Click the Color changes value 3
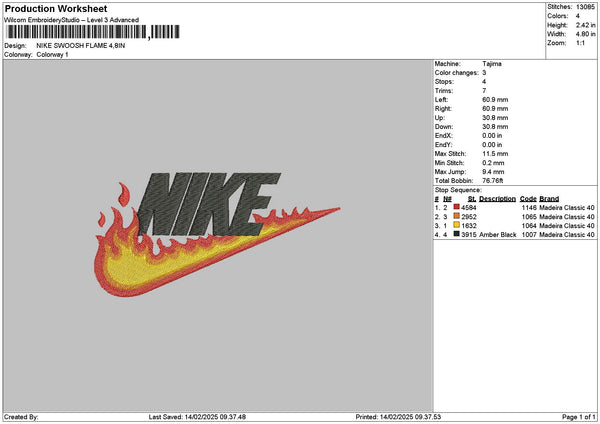This screenshot has width=600, height=424. [484, 73]
